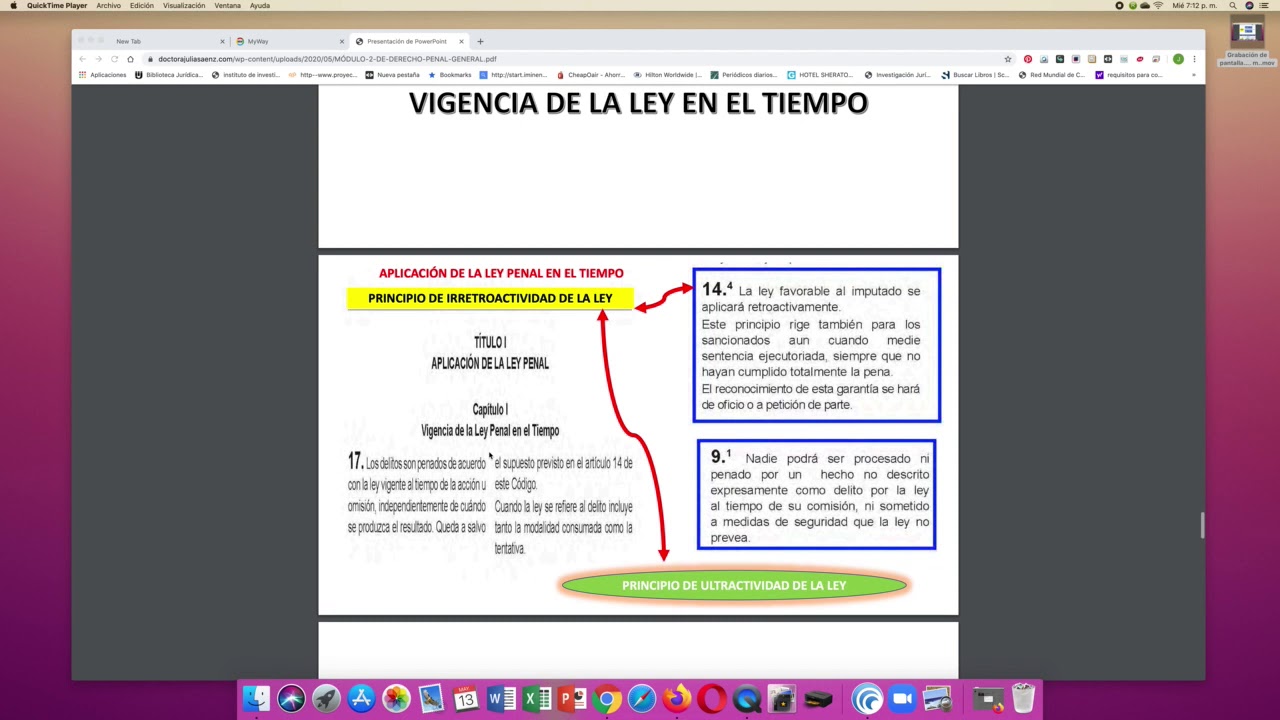
Task: Open Wi-Fi status menu
Action: tap(1158, 6)
